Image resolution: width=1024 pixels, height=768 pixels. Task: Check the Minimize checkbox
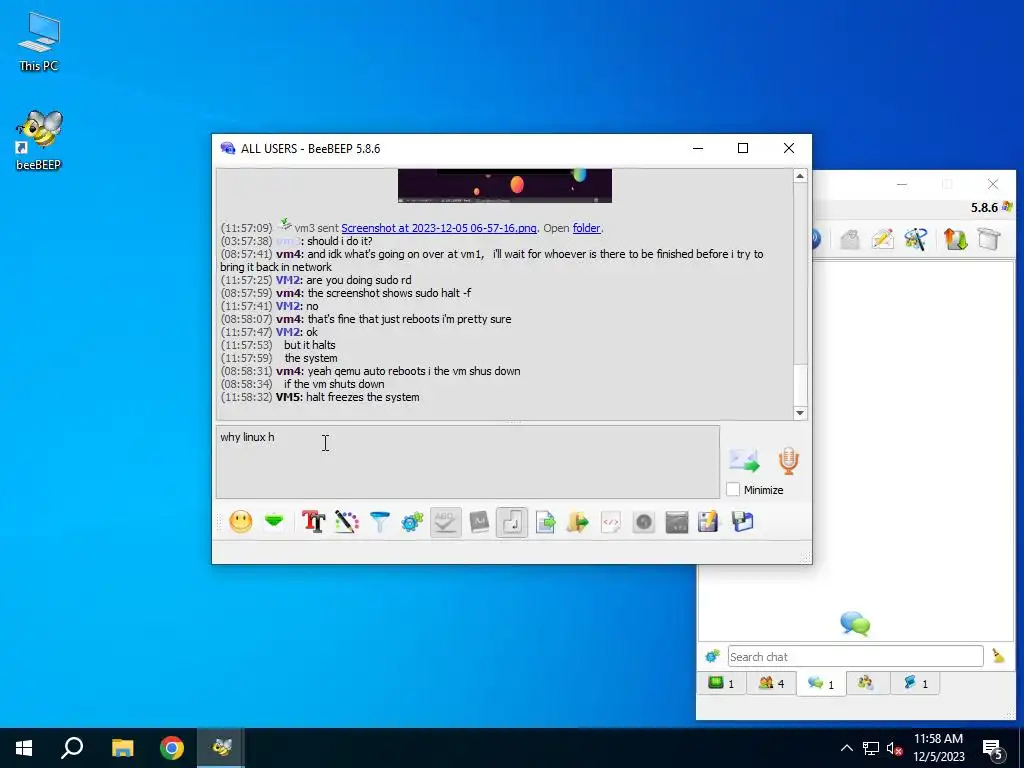coord(733,490)
